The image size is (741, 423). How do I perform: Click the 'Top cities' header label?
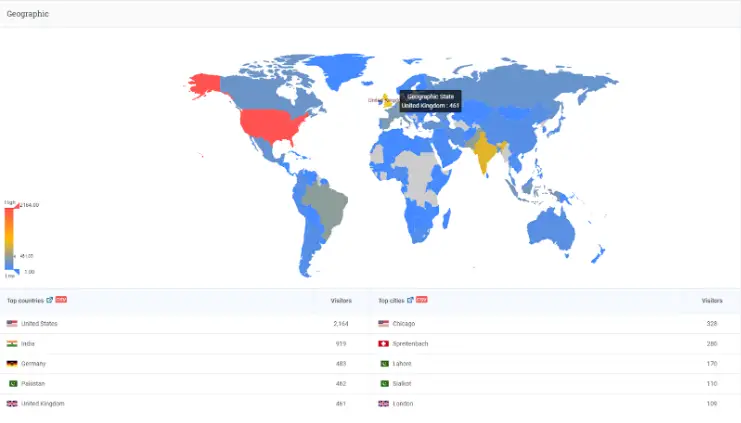pos(391,301)
